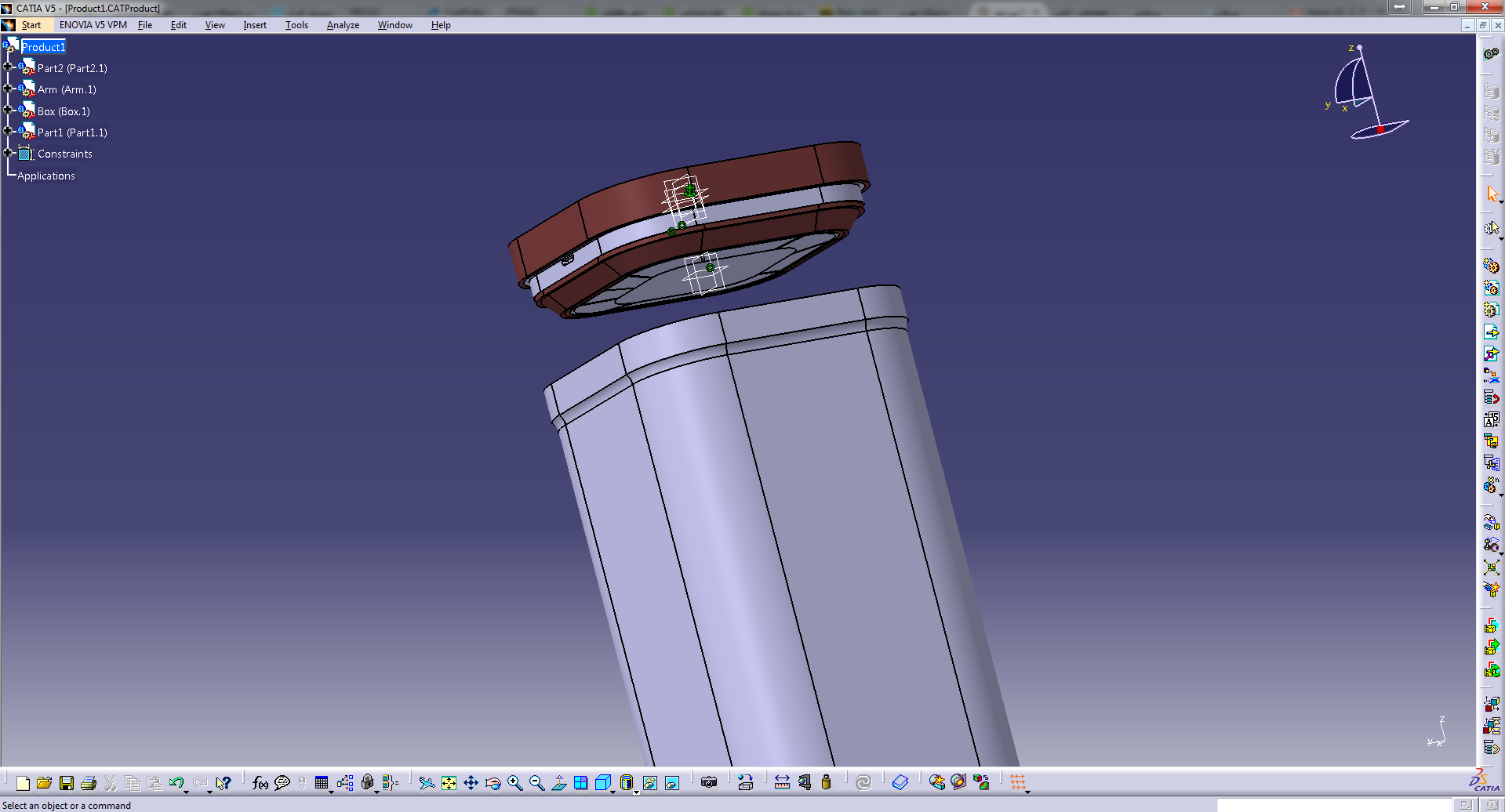Viewport: 1505px width, 812px height.
Task: Open the Formula f(x) editor
Action: (260, 782)
